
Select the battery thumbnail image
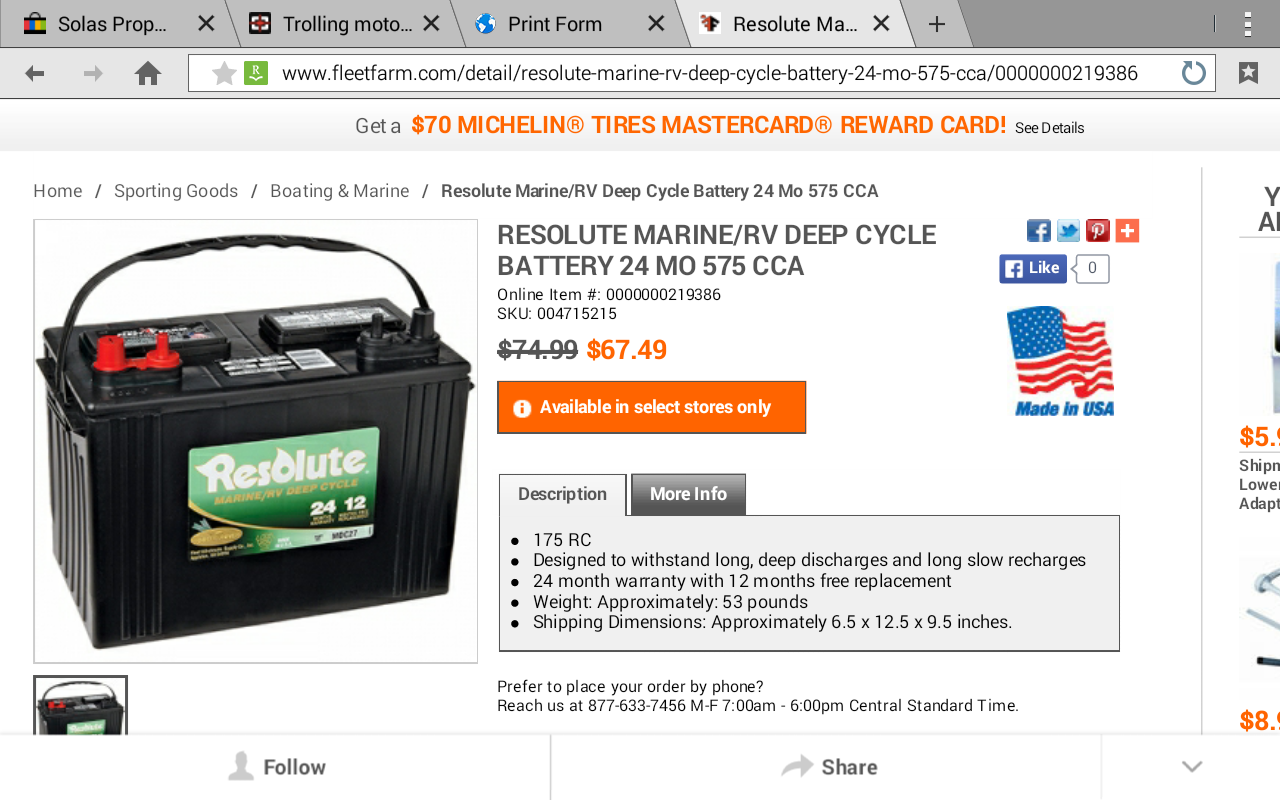[x=80, y=706]
